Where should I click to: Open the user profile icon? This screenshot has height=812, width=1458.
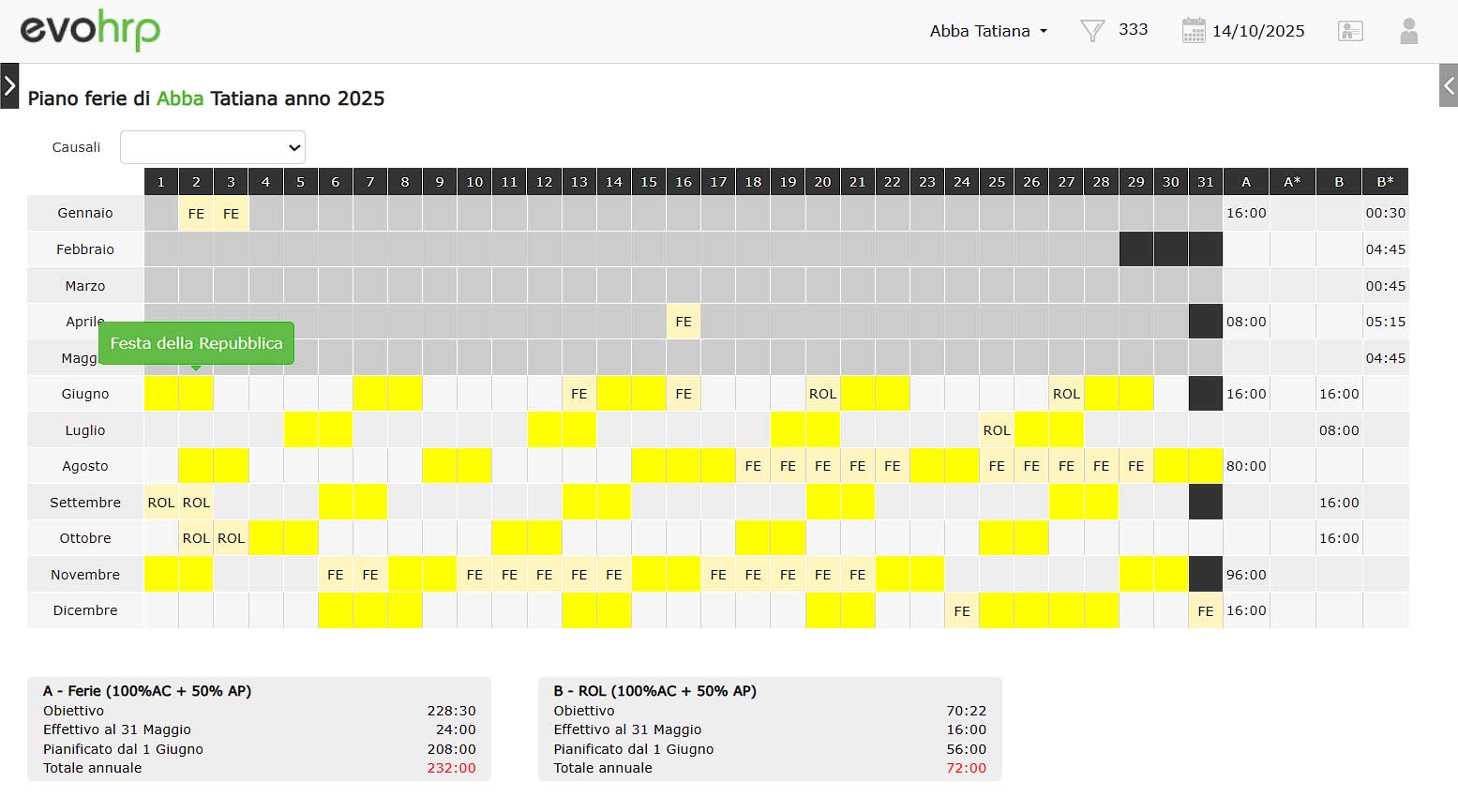coord(1408,31)
